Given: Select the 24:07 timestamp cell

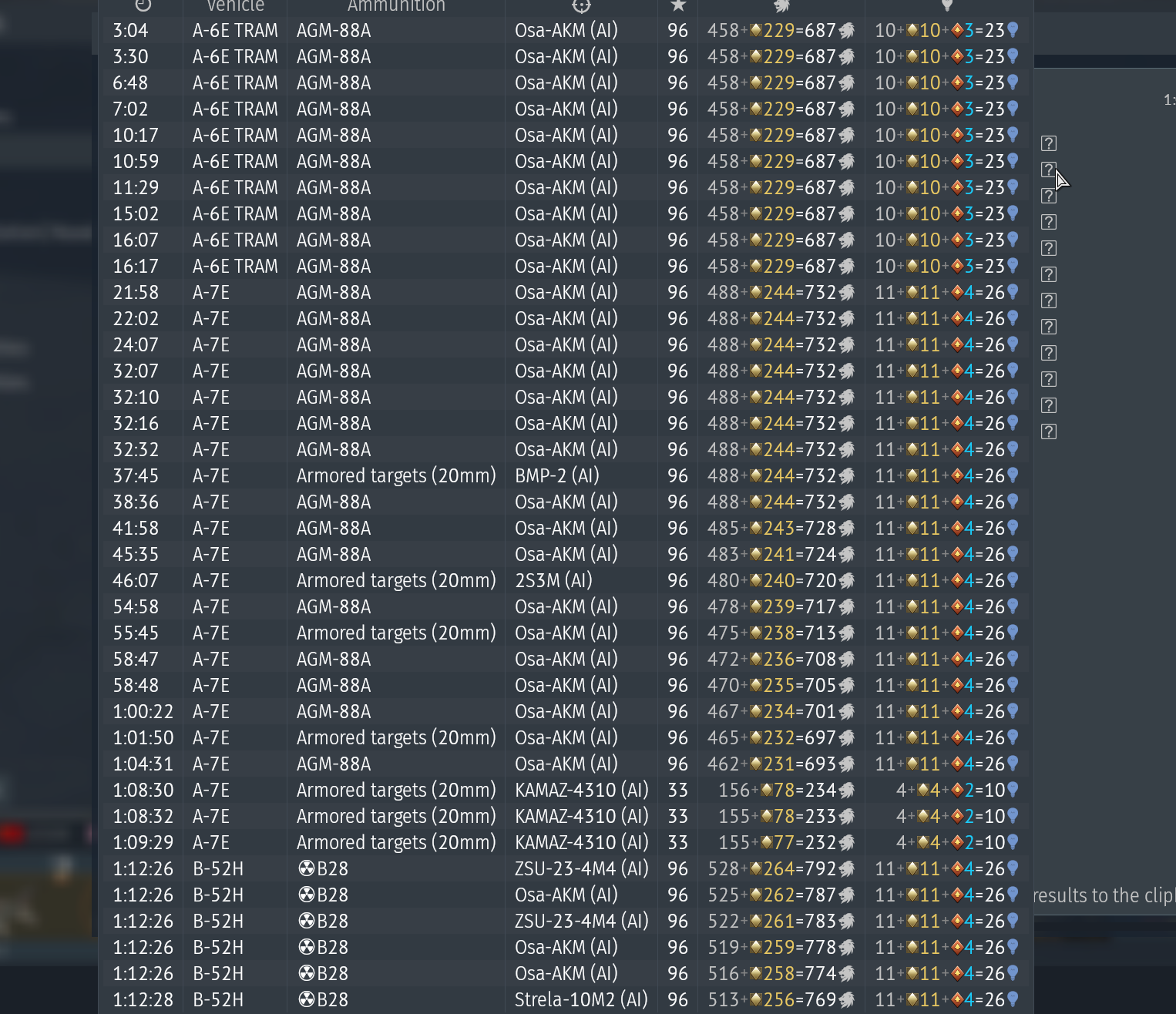Looking at the screenshot, I should click(136, 345).
